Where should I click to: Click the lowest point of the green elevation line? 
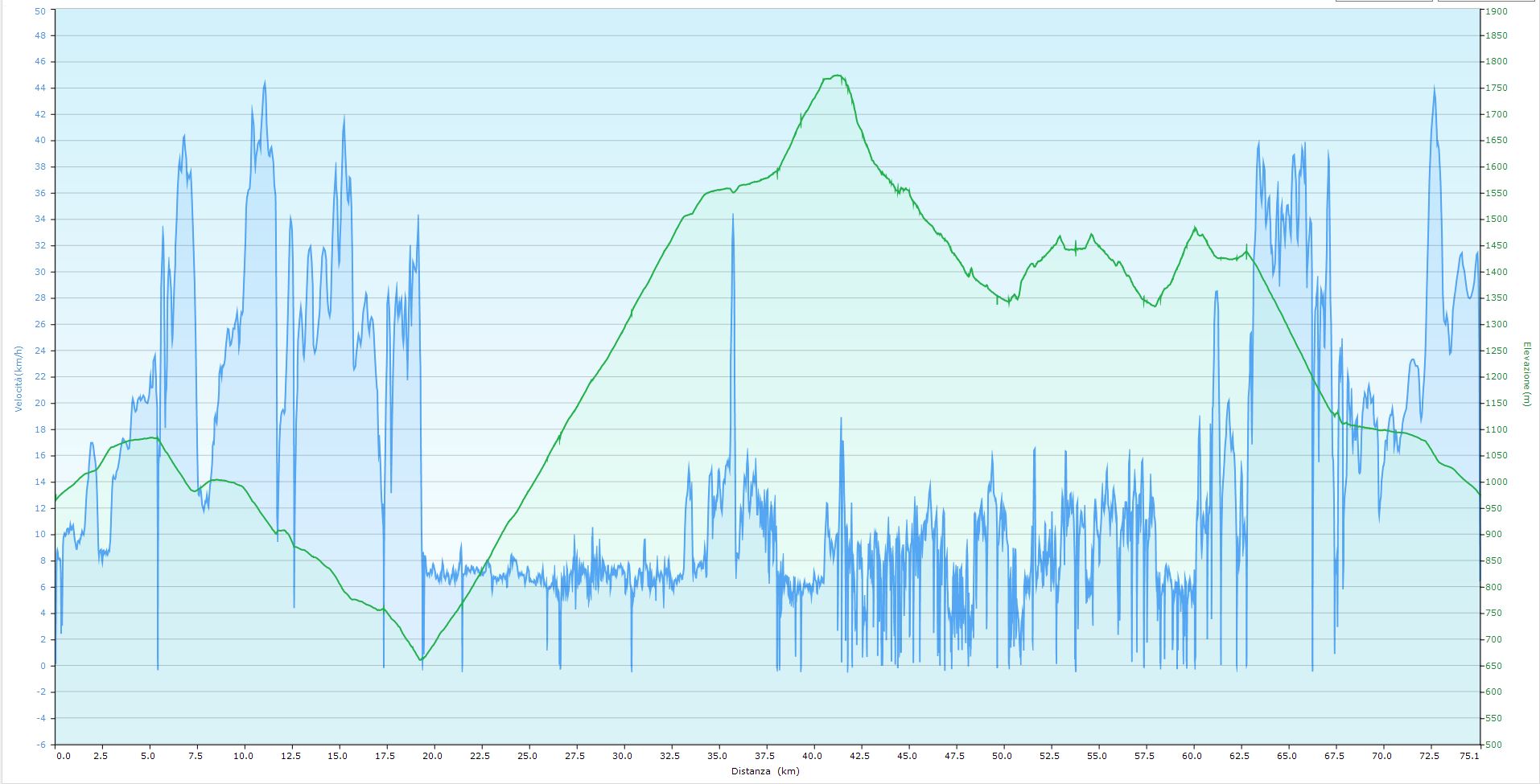[x=421, y=659]
